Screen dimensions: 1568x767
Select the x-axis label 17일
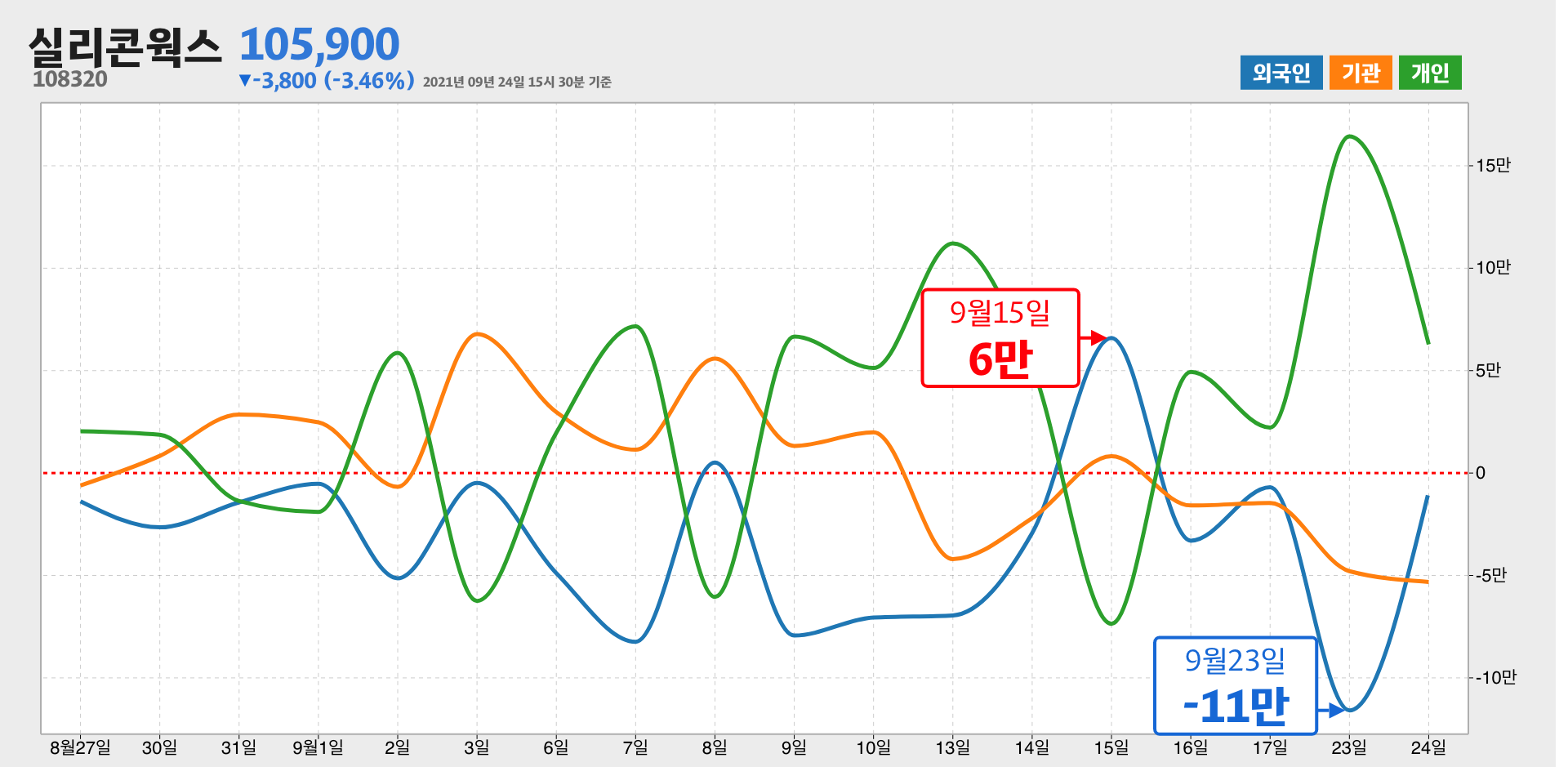pos(1269,747)
